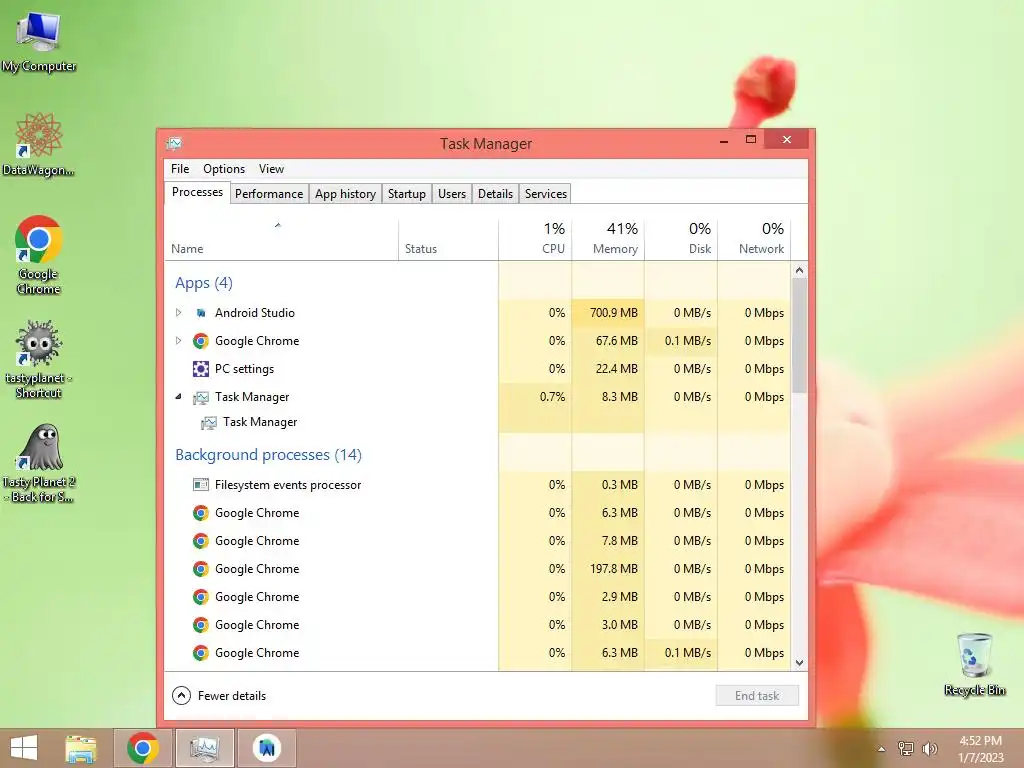
Task: Open network tray icon
Action: click(x=905, y=748)
